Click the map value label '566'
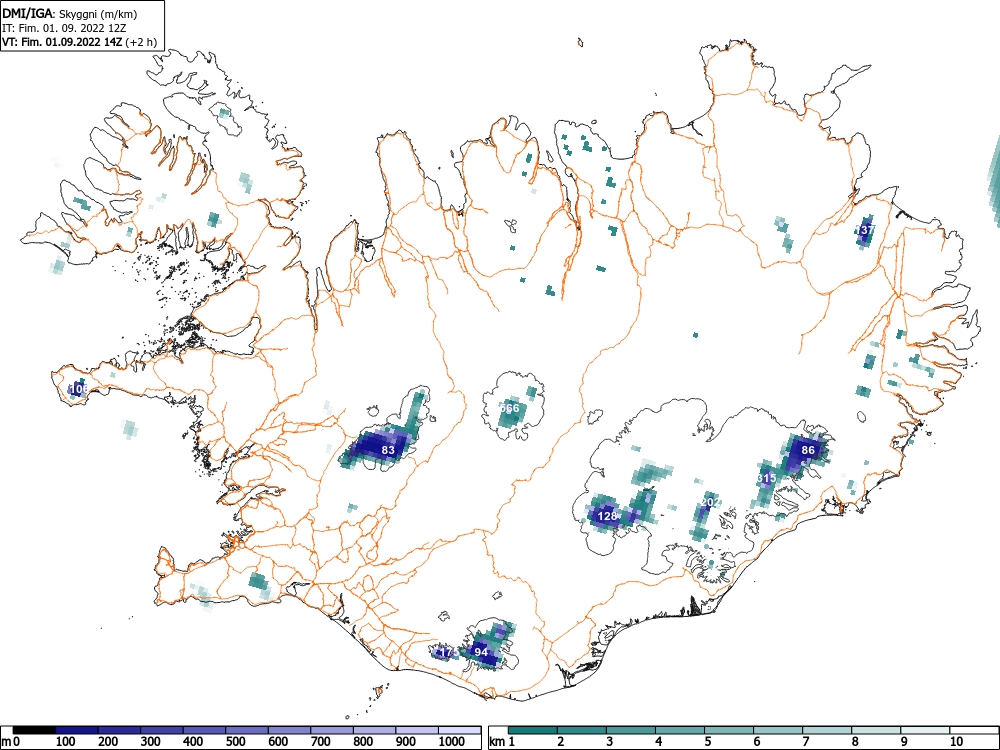This screenshot has height=750, width=1000. tap(510, 408)
